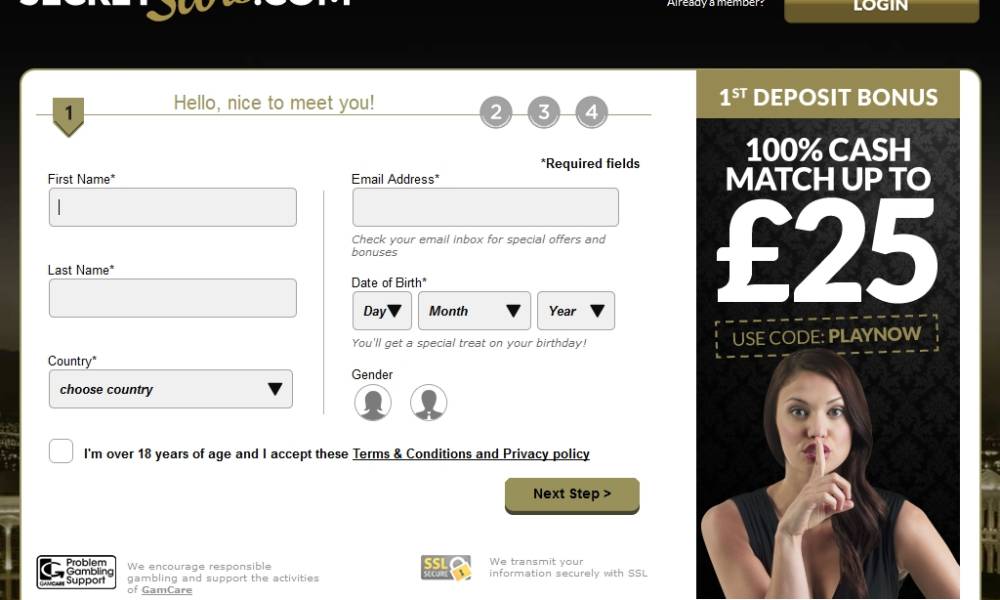Jump to step 3 circle
Viewport: 1000px width, 600px height.
(543, 113)
